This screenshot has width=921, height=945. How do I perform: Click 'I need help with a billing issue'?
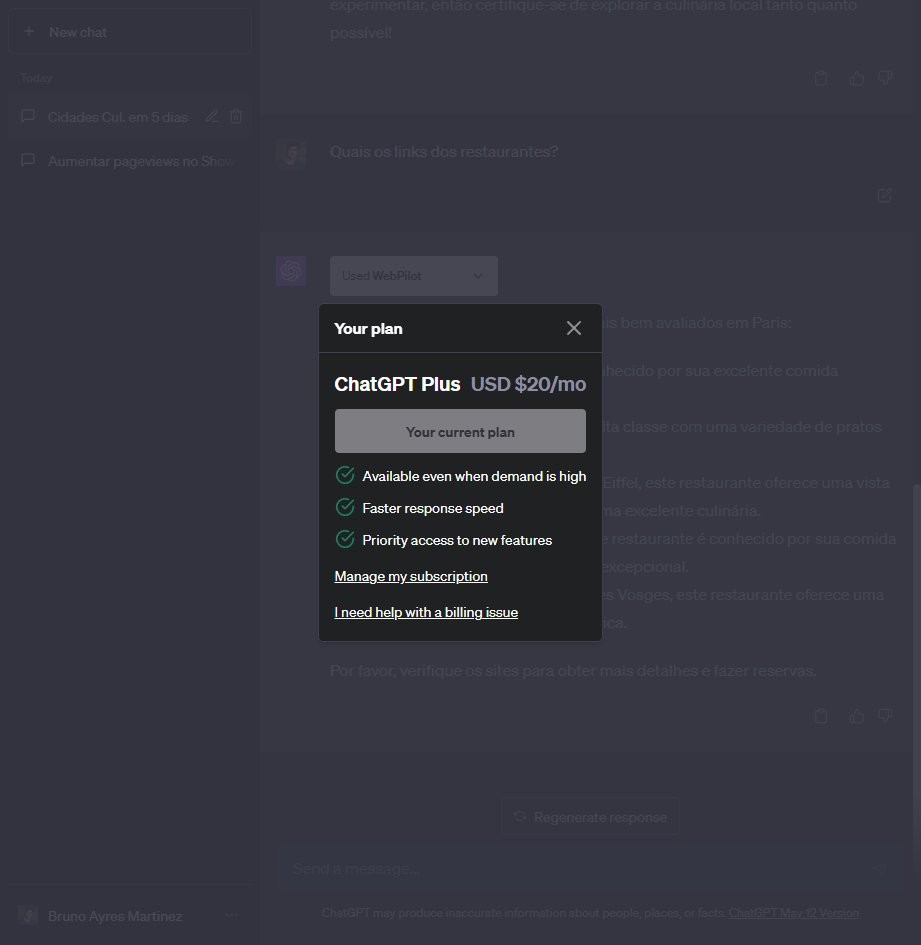(425, 612)
